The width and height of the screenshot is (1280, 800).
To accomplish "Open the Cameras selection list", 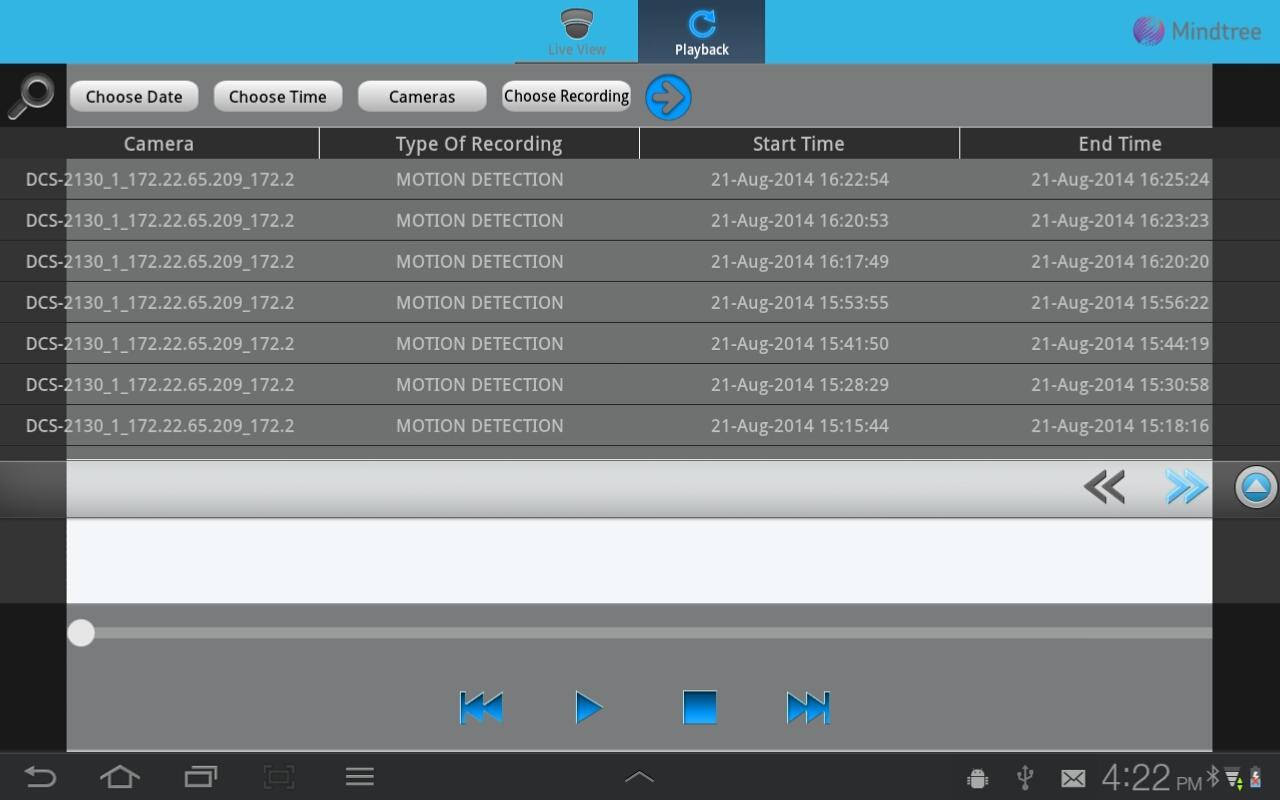I will [421, 96].
